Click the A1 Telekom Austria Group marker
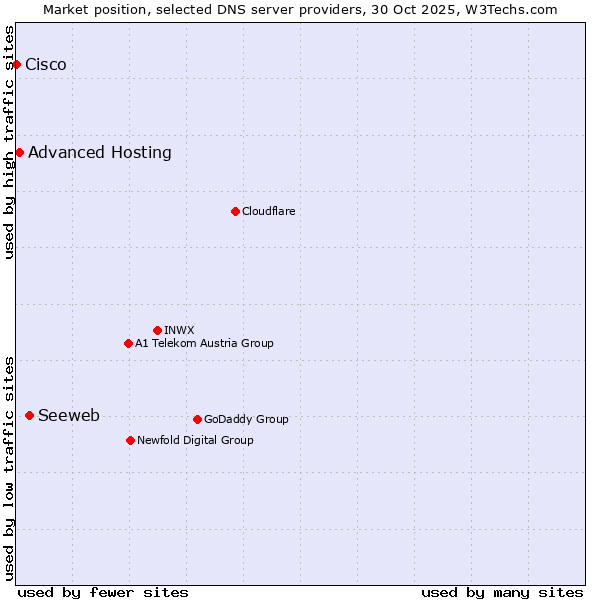This screenshot has height=600, width=600. pos(128,343)
